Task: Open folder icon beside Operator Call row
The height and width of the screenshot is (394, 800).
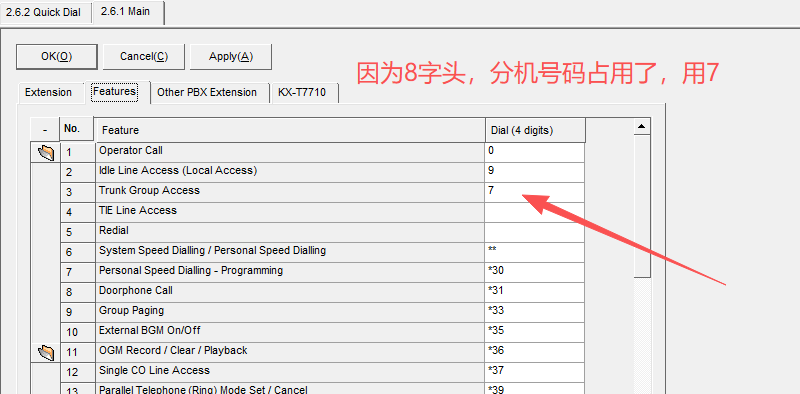Action: pos(46,153)
